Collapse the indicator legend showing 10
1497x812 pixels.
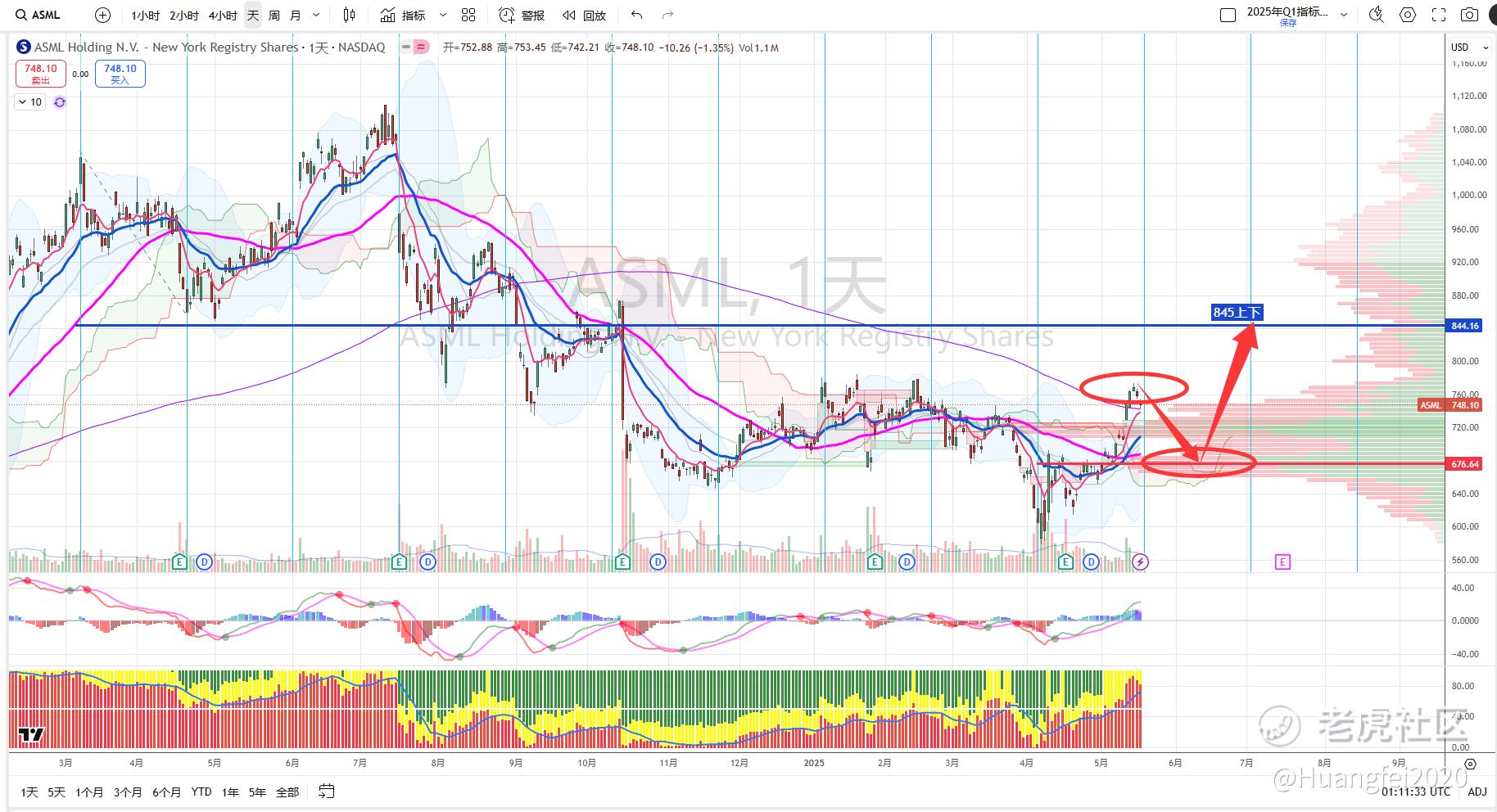click(30, 102)
